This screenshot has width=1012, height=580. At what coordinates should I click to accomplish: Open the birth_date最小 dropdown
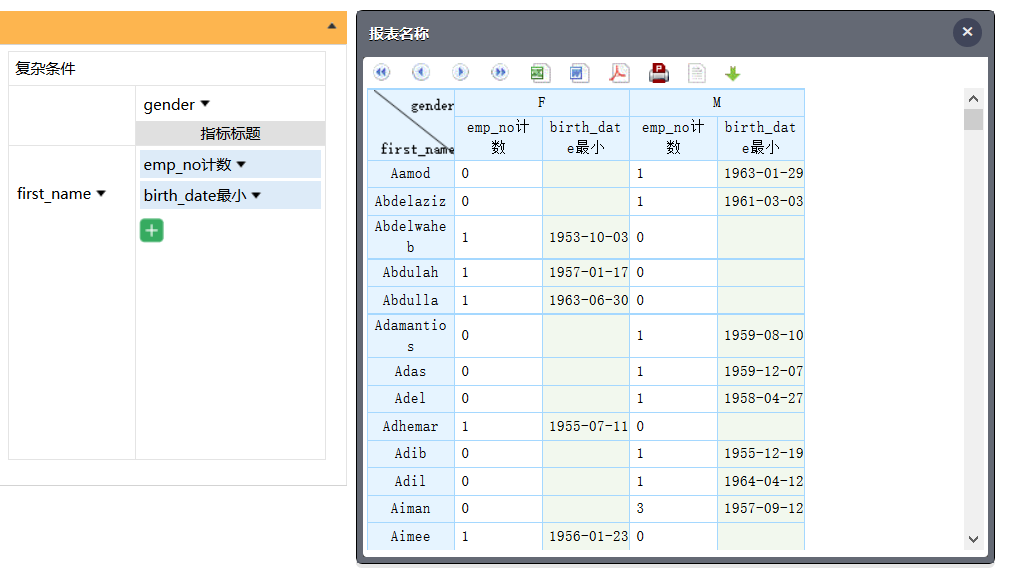point(256,196)
